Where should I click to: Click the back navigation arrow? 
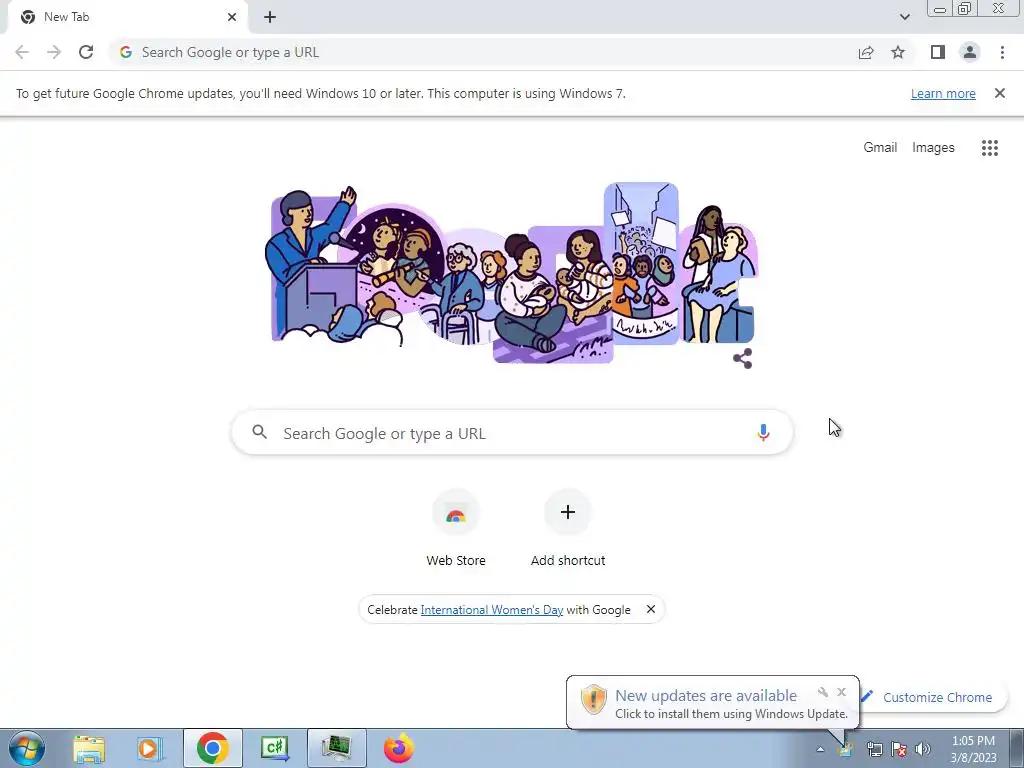[x=22, y=52]
